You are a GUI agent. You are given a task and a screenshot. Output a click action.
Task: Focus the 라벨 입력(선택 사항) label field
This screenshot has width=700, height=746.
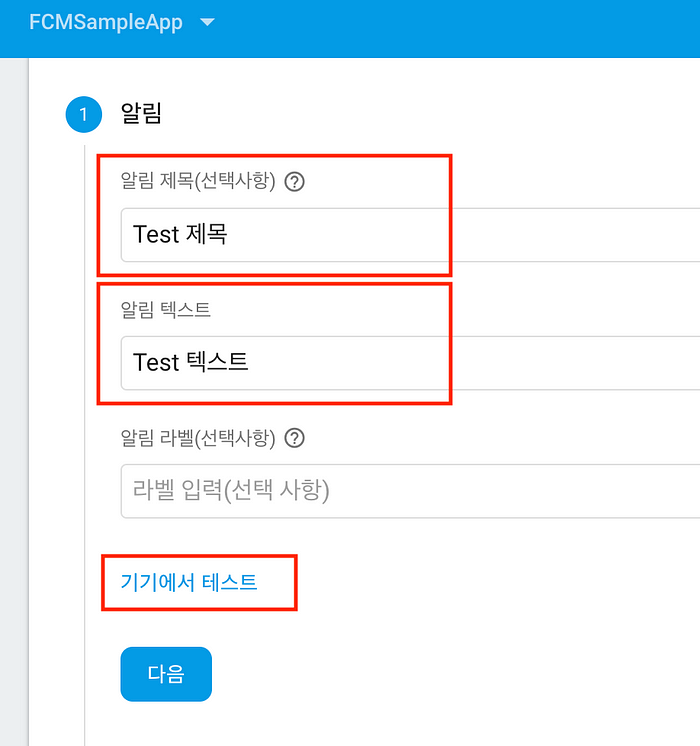[410, 491]
